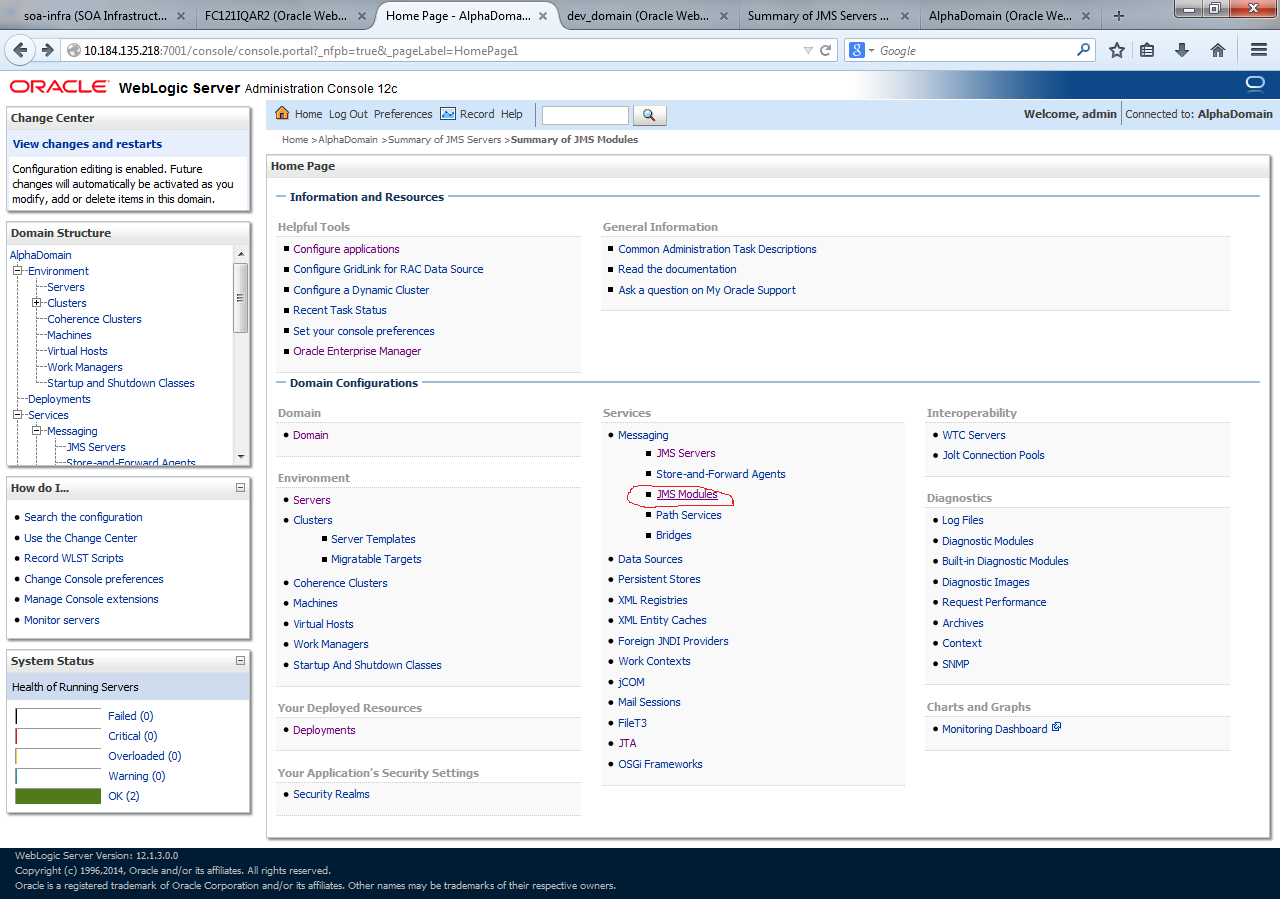Collapse the Messaging tree node

(x=36, y=431)
